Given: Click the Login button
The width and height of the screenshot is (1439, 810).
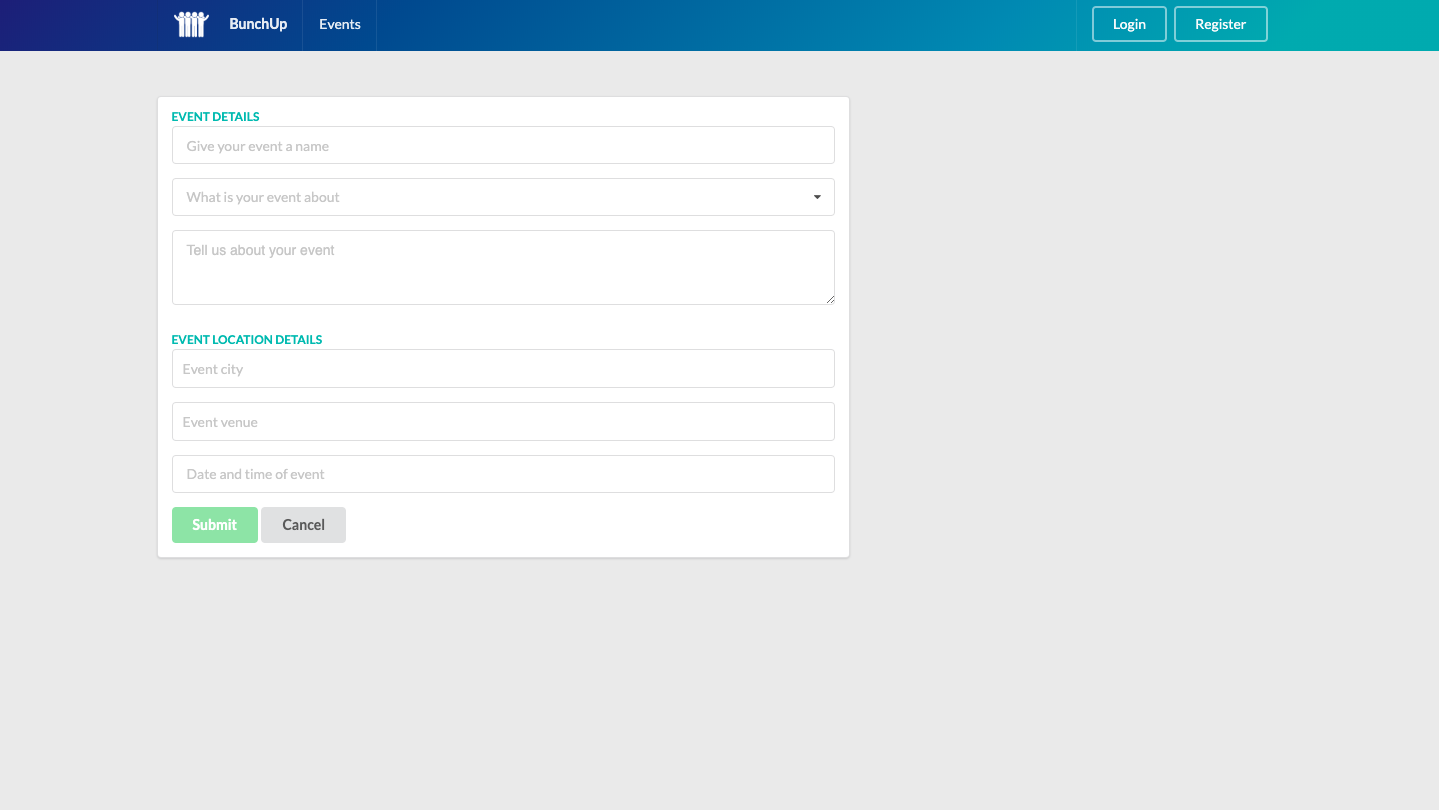Looking at the screenshot, I should click(1129, 24).
